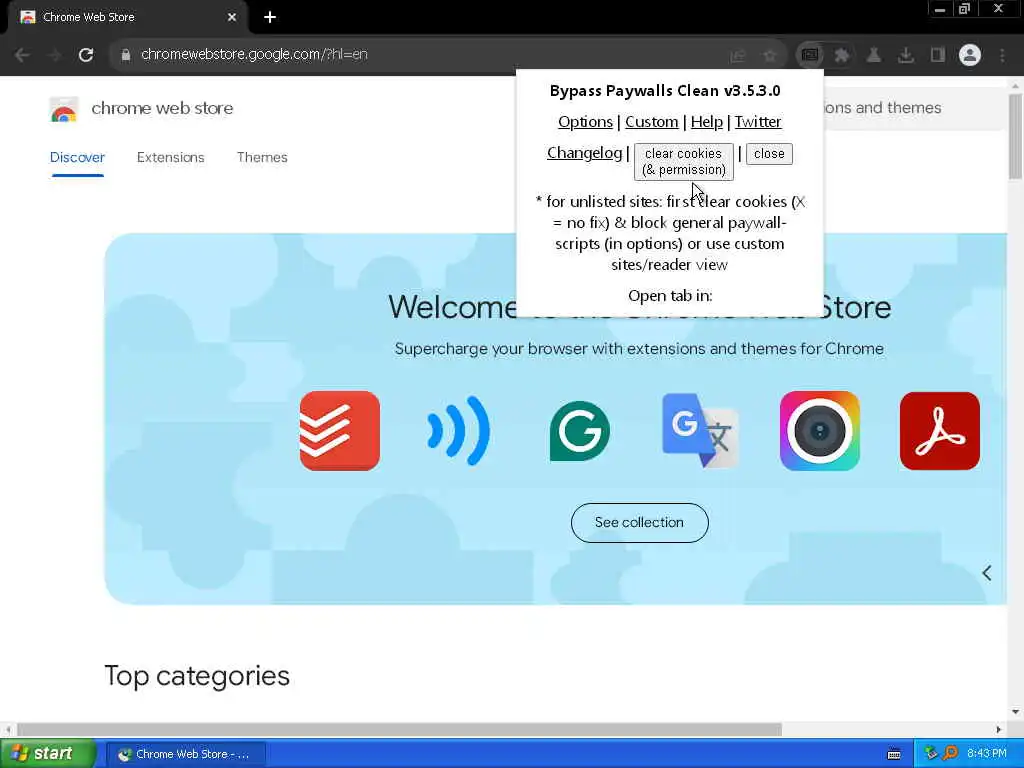Click Chrome Web Store taskbar button
Screen dimensions: 1024x768
click(x=185, y=754)
